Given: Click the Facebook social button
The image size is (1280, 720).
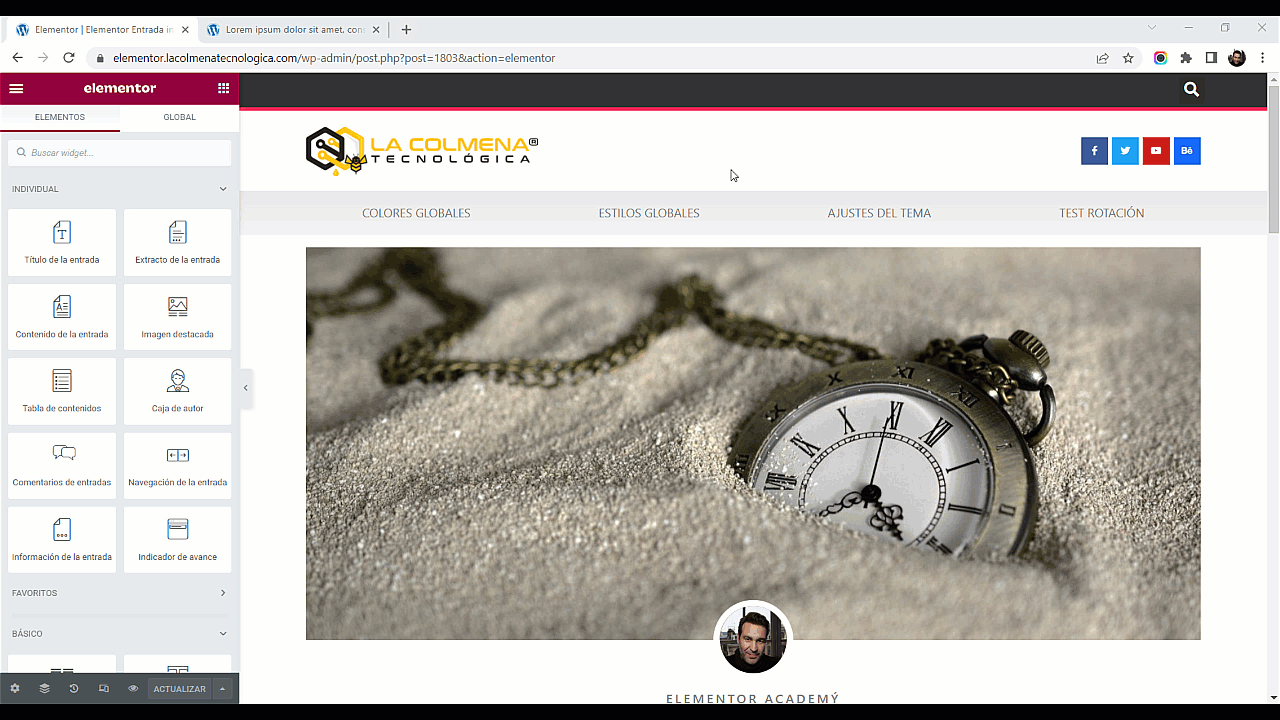Looking at the screenshot, I should [1094, 151].
